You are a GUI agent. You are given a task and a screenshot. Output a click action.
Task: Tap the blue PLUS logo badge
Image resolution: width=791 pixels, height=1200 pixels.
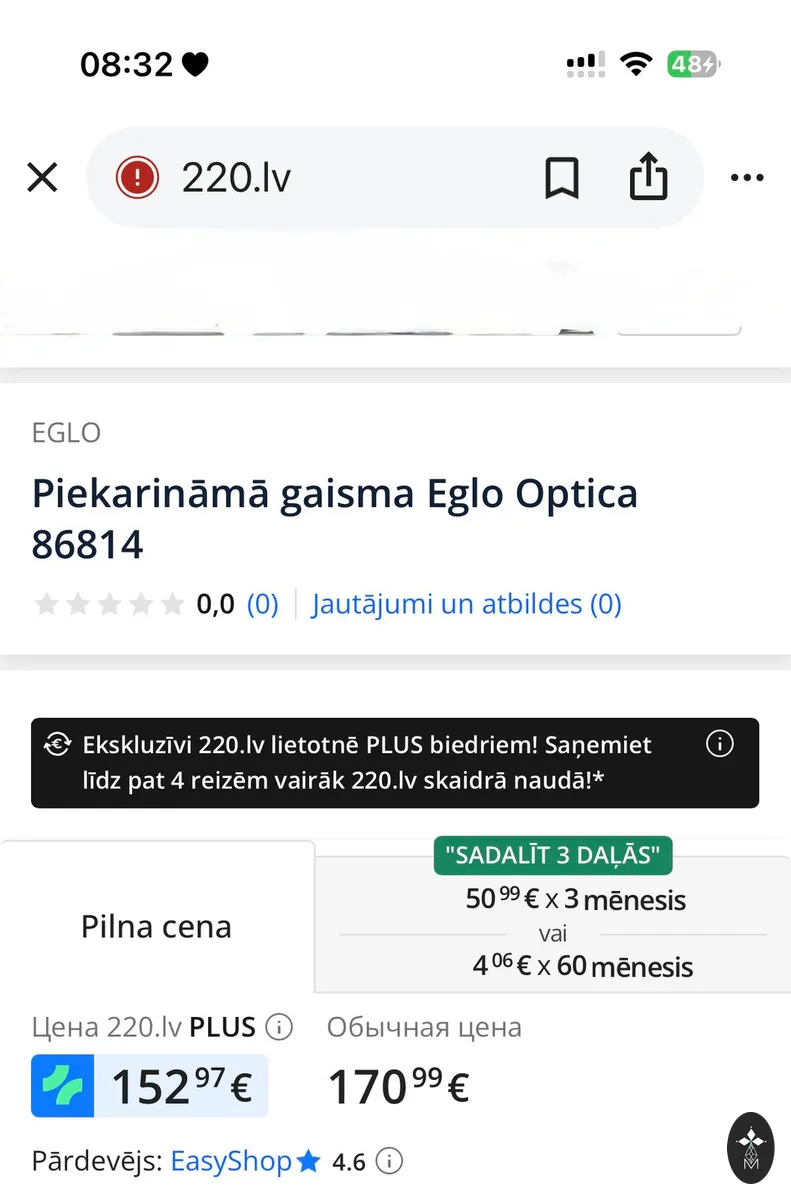63,1085
